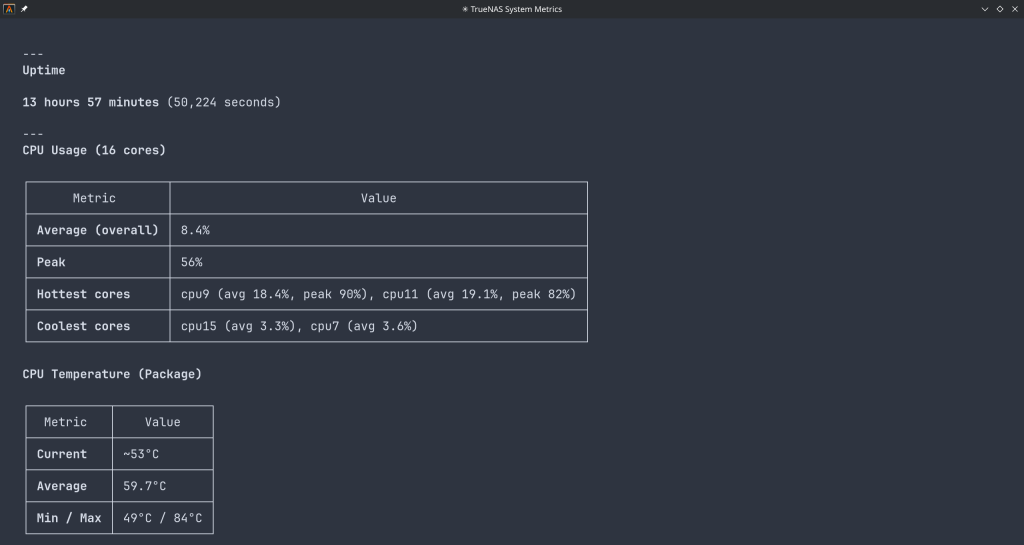This screenshot has width=1024, height=545.
Task: Select the Coolest cores row label
Action: [83, 326]
